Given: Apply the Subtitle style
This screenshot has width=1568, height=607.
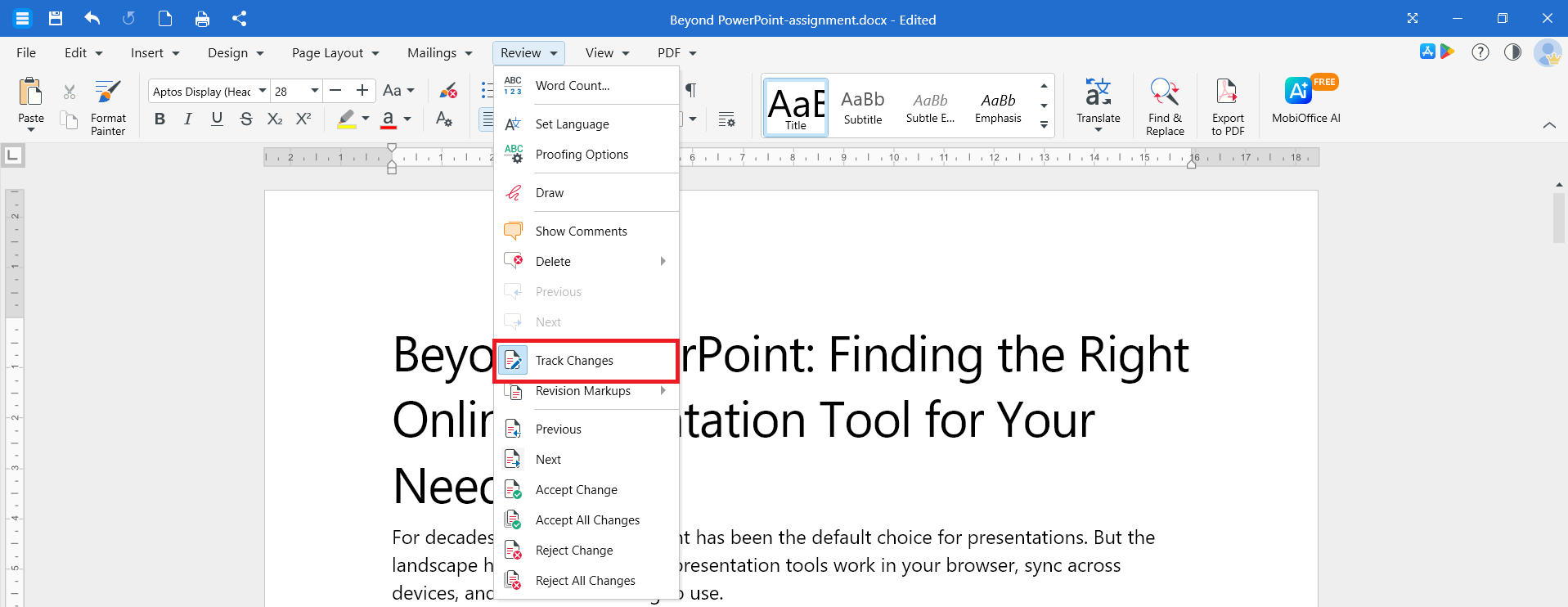Looking at the screenshot, I should tap(863, 107).
